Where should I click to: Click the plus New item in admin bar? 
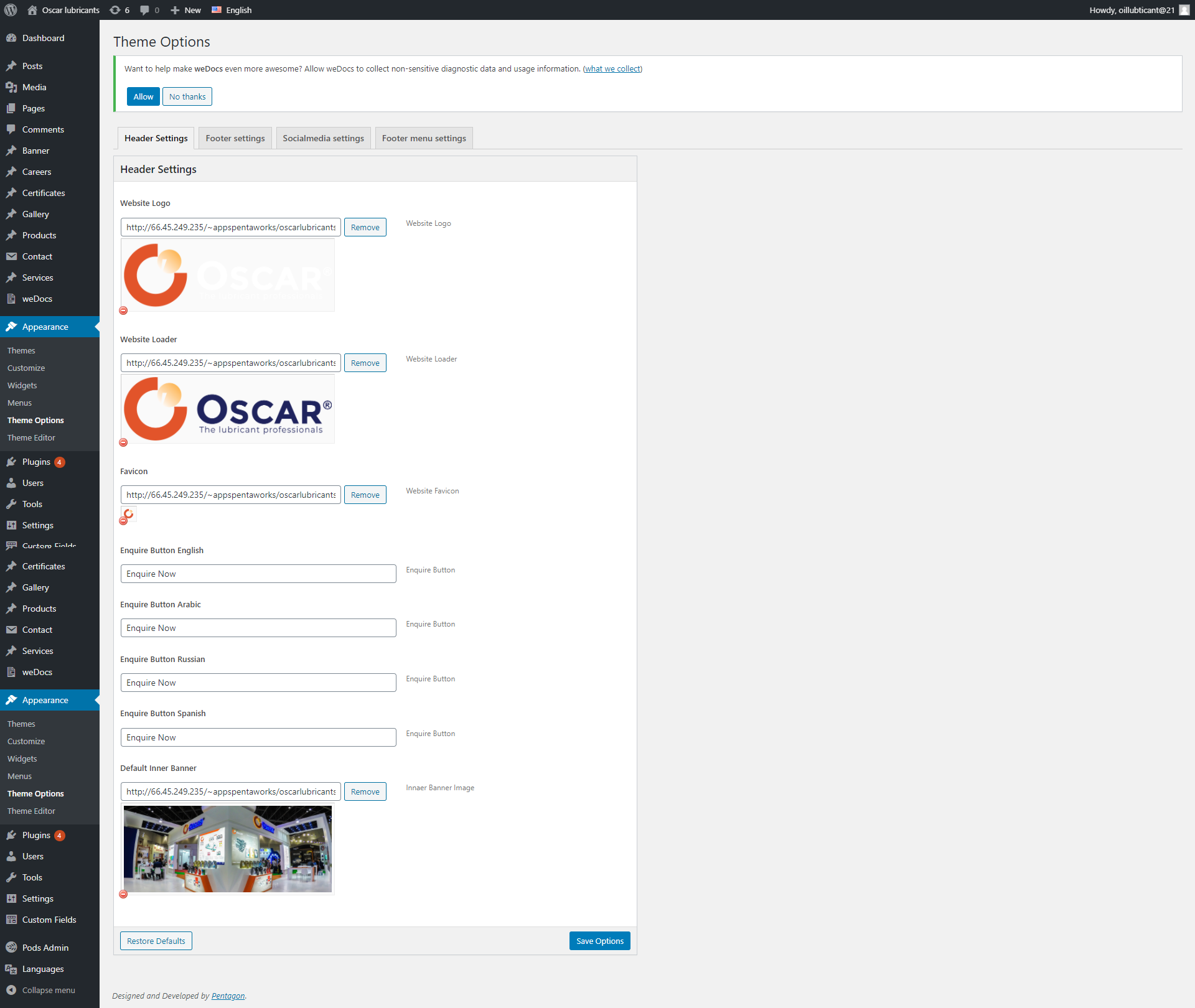[x=185, y=10]
